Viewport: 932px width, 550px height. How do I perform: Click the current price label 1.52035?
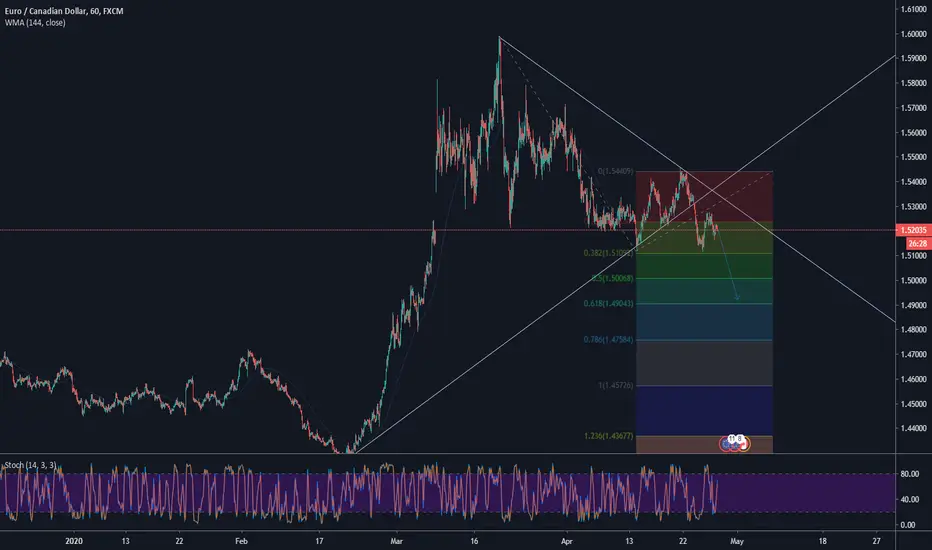click(914, 230)
